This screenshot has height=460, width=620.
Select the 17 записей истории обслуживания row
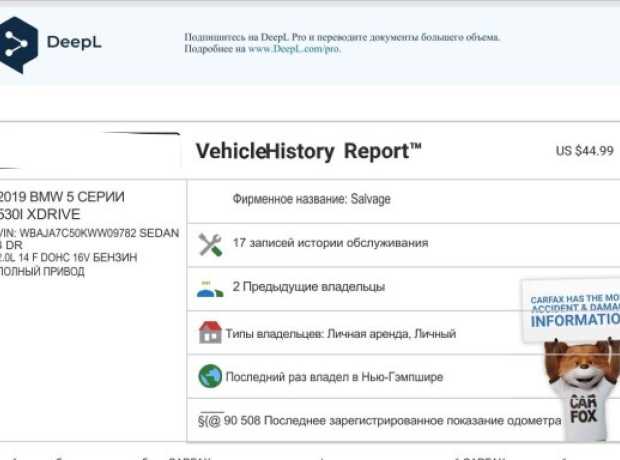(x=403, y=245)
